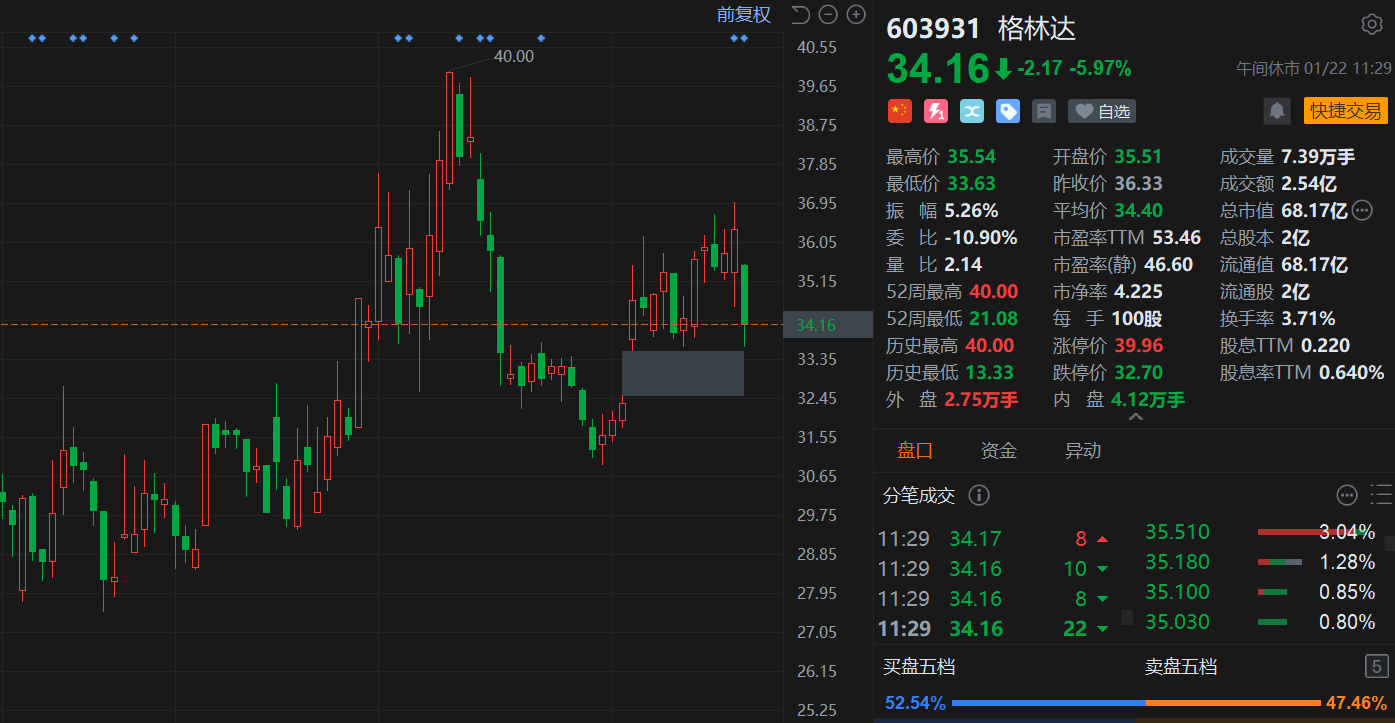Switch to the 异动 tab
Screen dimensions: 1395x723
click(x=1082, y=451)
